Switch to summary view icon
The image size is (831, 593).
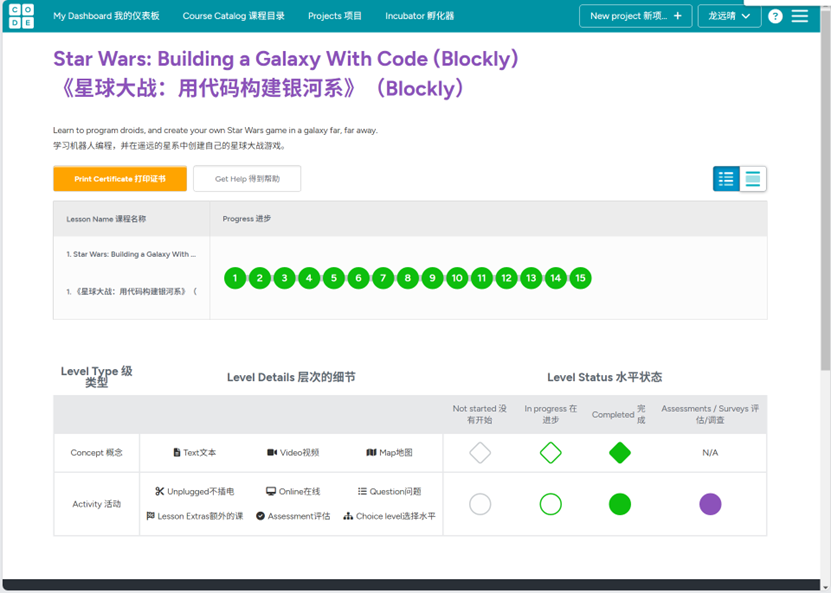pos(753,179)
